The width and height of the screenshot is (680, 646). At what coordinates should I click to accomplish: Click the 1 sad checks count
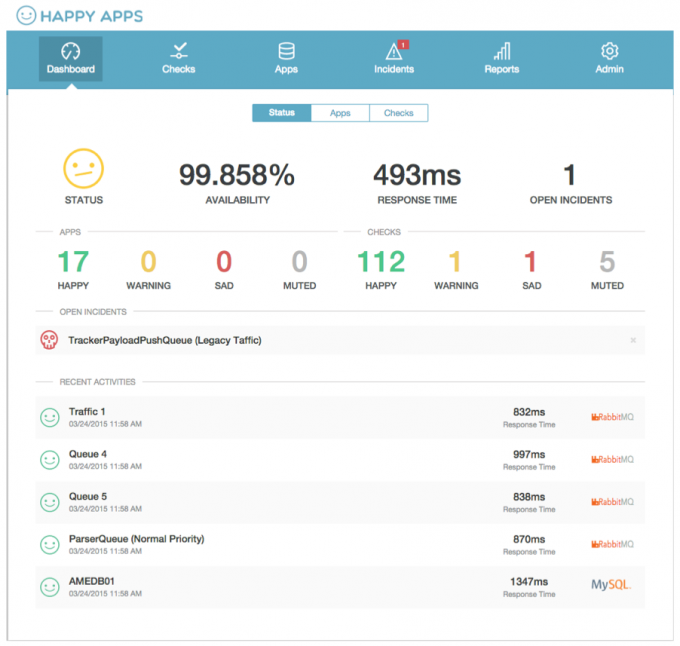[x=530, y=262]
